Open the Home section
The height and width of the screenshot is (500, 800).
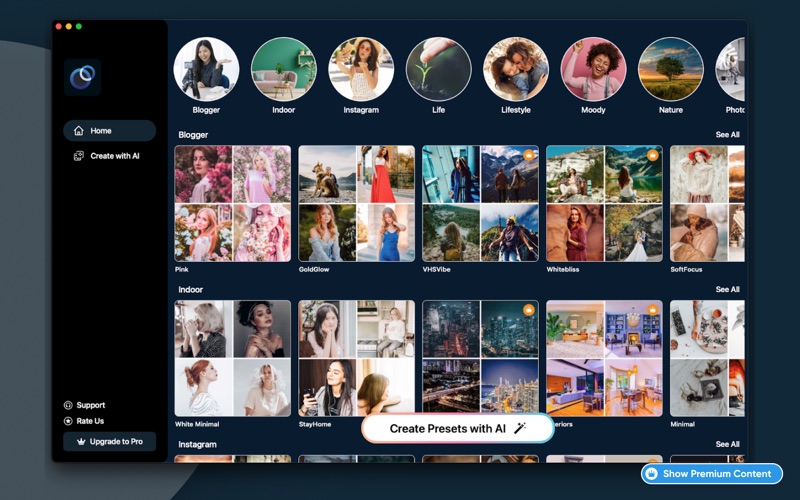tap(109, 131)
